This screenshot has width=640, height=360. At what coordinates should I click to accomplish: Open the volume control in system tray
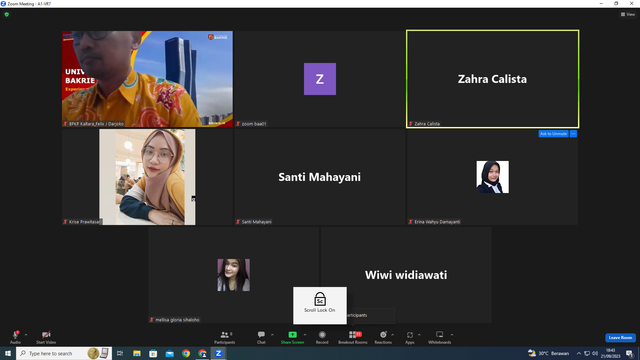coord(595,353)
